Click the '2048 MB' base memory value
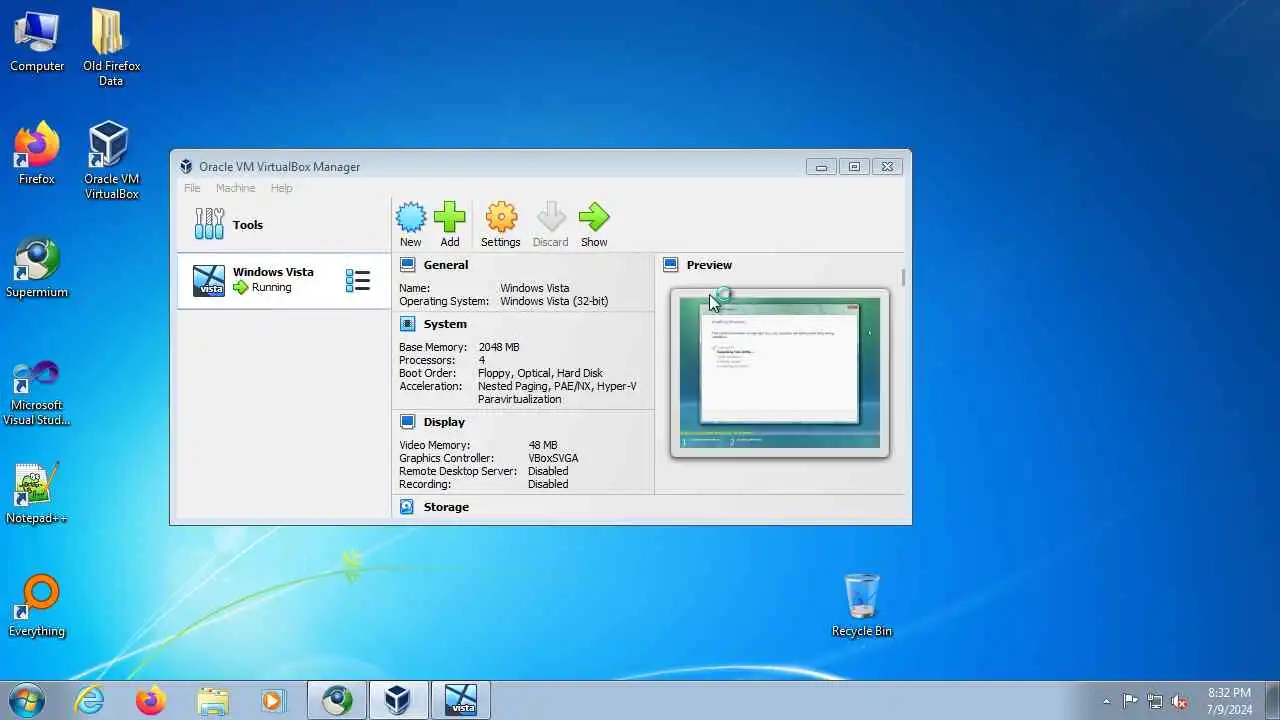This screenshot has width=1280, height=720. [499, 347]
